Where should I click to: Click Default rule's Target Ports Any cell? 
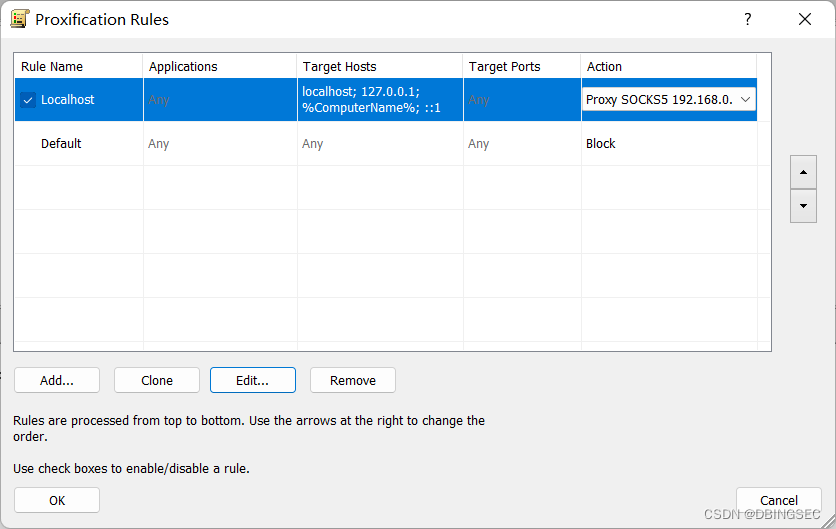[x=522, y=143]
